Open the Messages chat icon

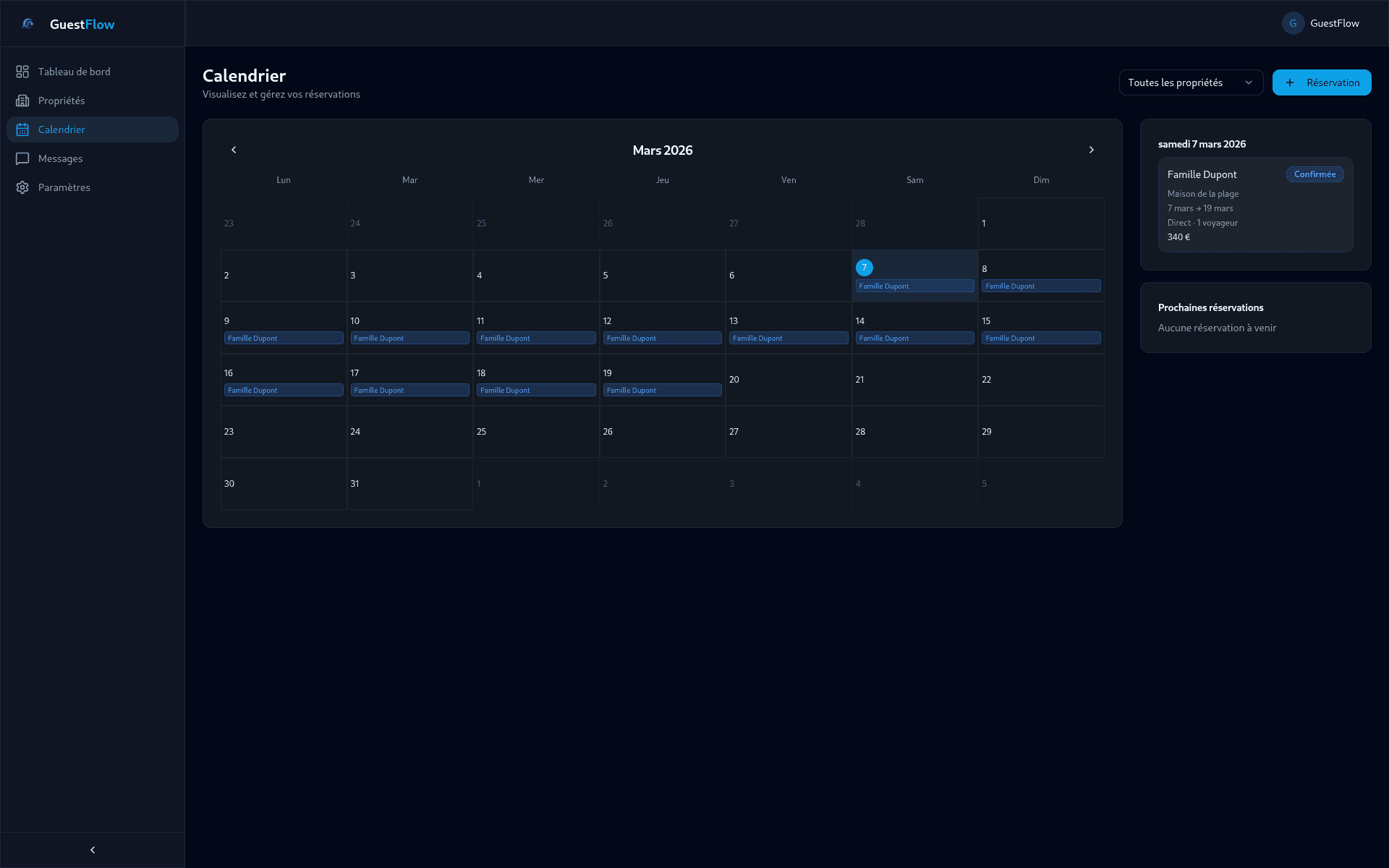click(22, 158)
